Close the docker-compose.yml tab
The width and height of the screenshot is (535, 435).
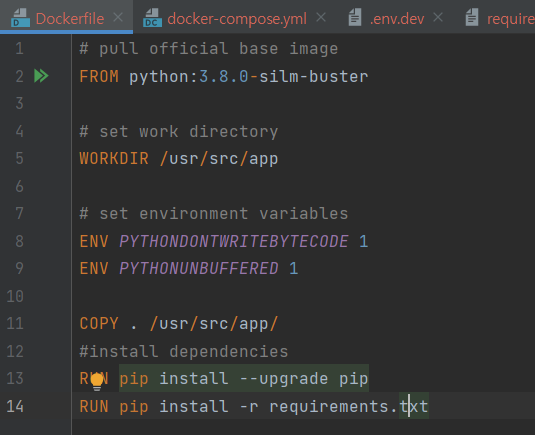(x=321, y=17)
